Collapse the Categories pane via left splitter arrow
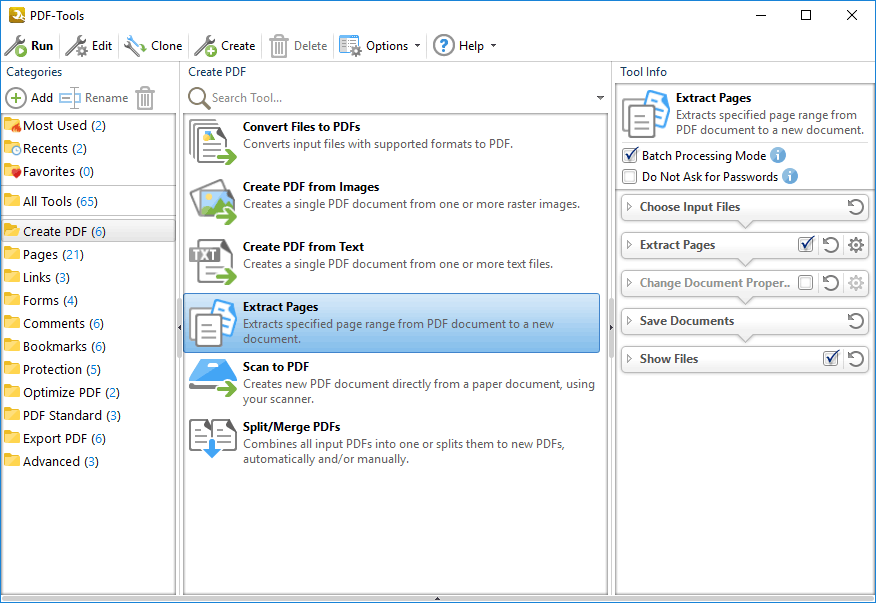Image resolution: width=876 pixels, height=603 pixels. (x=179, y=327)
